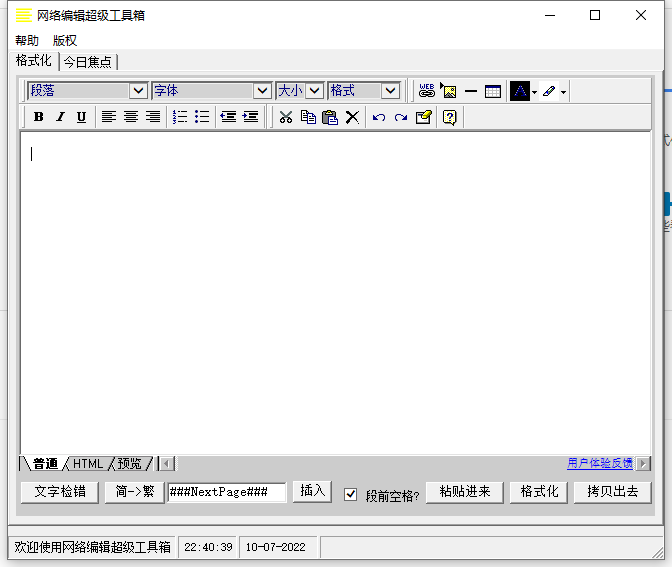Image resolution: width=672 pixels, height=567 pixels.
Task: Click inside the main text editing area
Action: (x=336, y=294)
